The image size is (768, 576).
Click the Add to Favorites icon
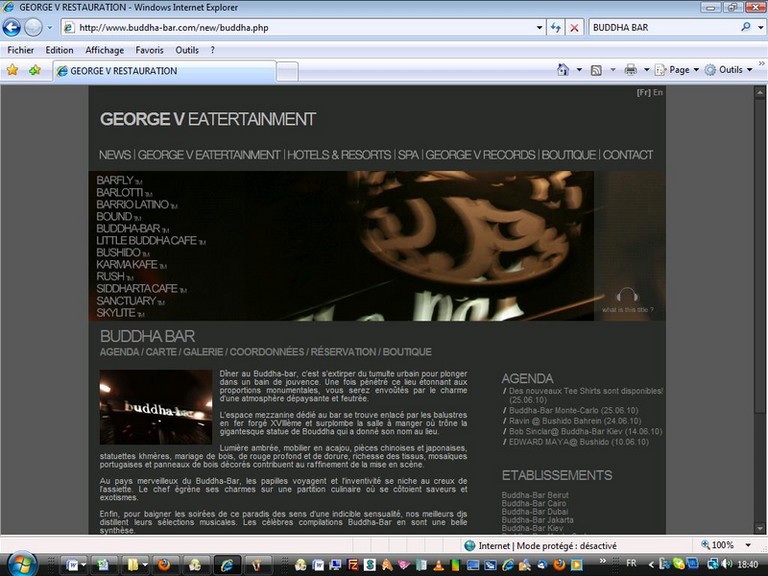[x=35, y=70]
